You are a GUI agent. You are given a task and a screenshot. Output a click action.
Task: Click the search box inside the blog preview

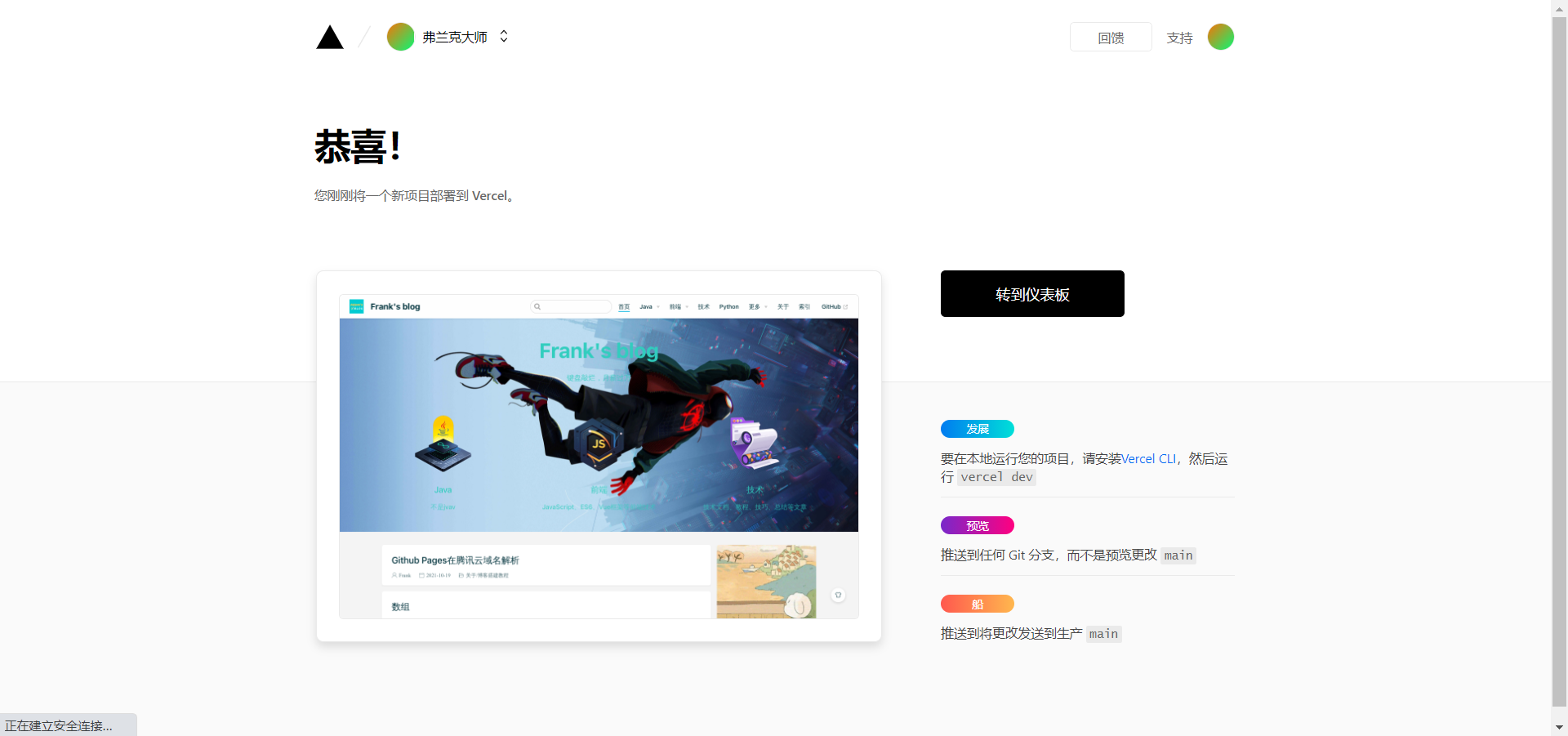[x=571, y=306]
